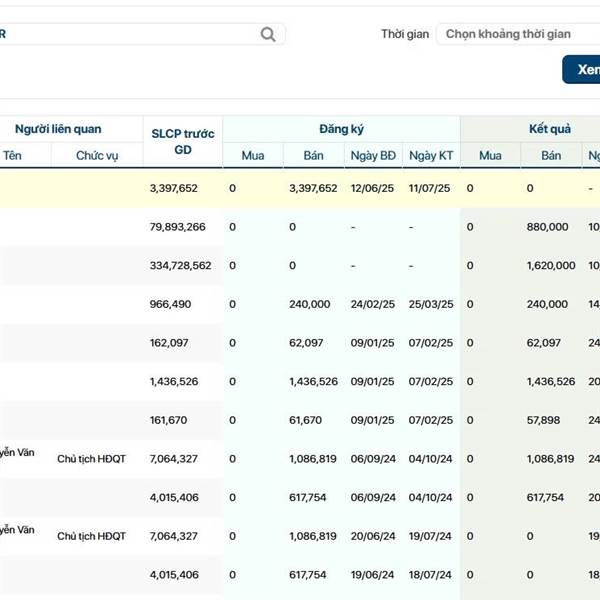Click start date 20/06/24
The image size is (600, 600).
(373, 536)
